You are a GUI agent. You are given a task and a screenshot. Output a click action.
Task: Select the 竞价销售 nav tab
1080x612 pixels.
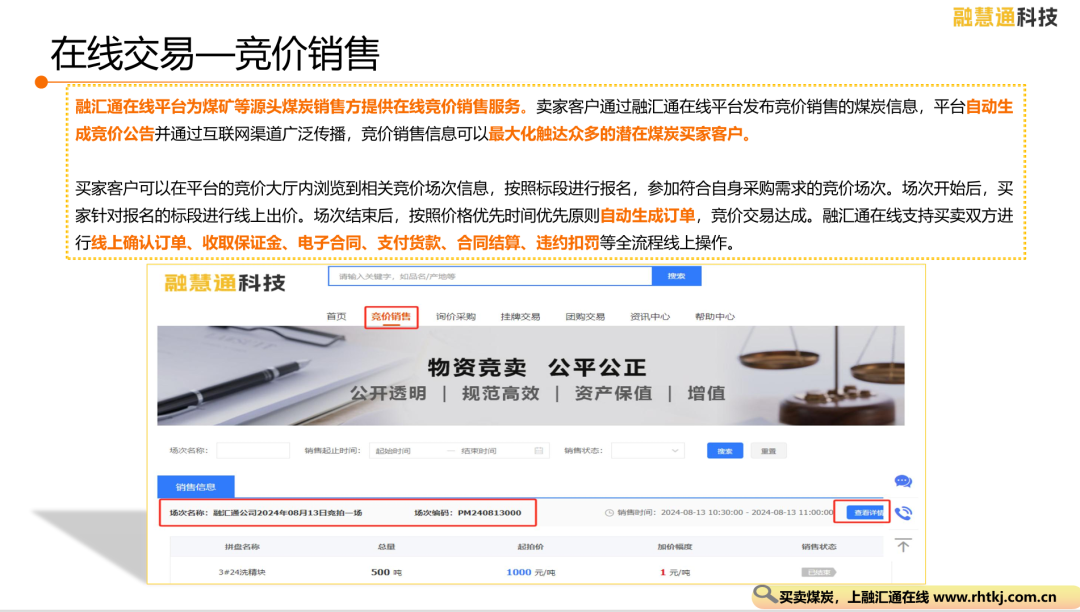pyautogui.click(x=391, y=317)
